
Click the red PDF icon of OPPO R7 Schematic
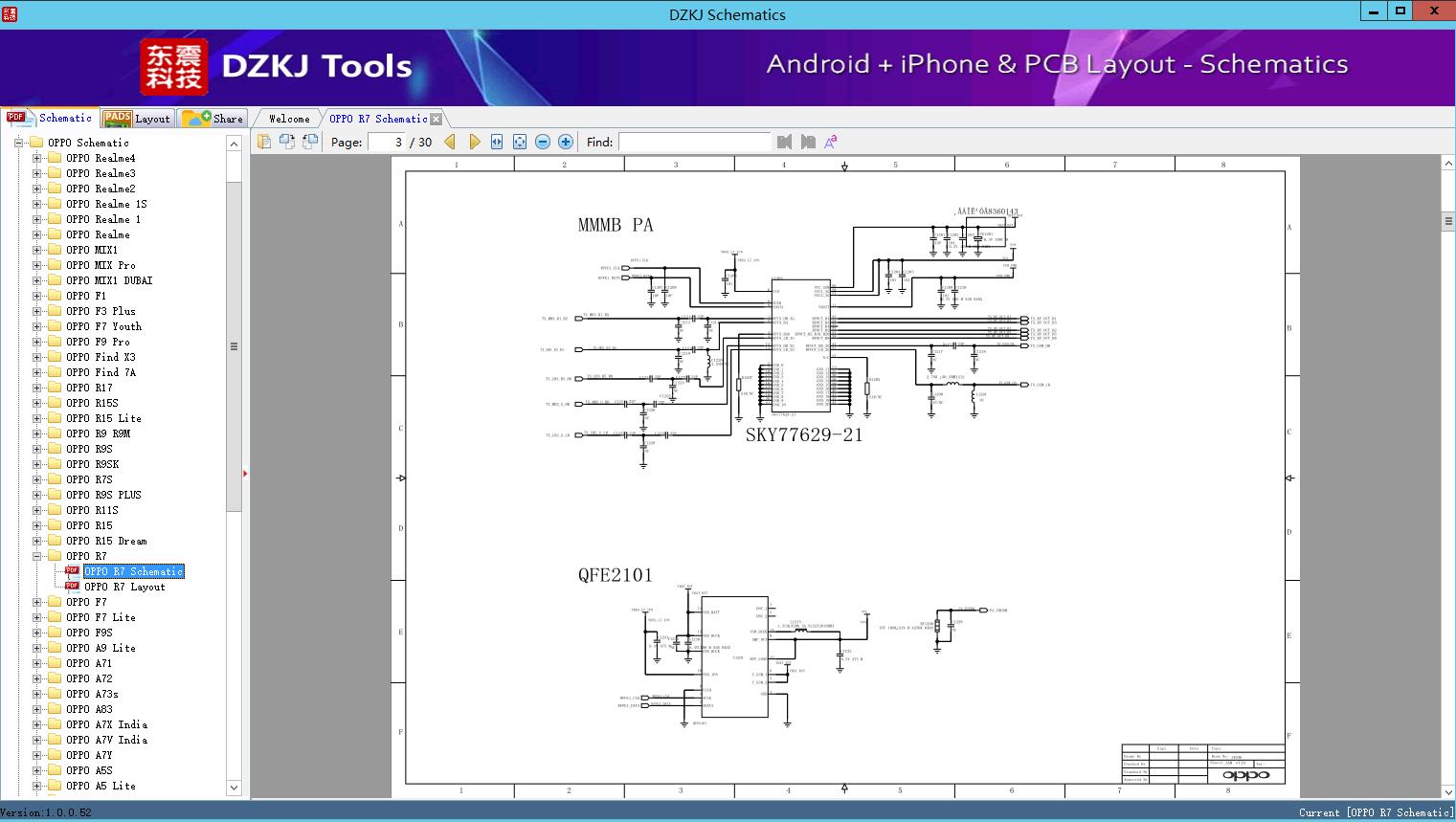72,571
